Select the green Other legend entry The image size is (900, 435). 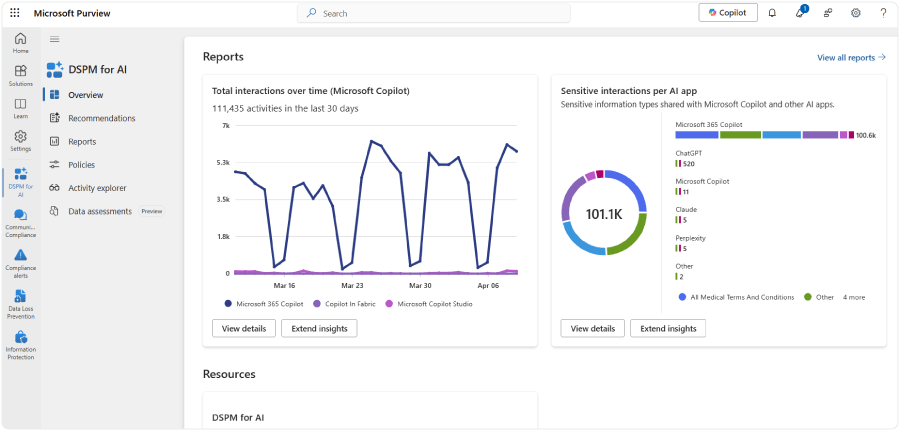(819, 297)
